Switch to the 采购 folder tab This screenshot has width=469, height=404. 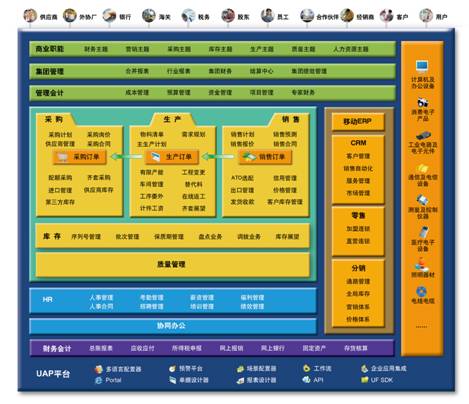coord(54,119)
